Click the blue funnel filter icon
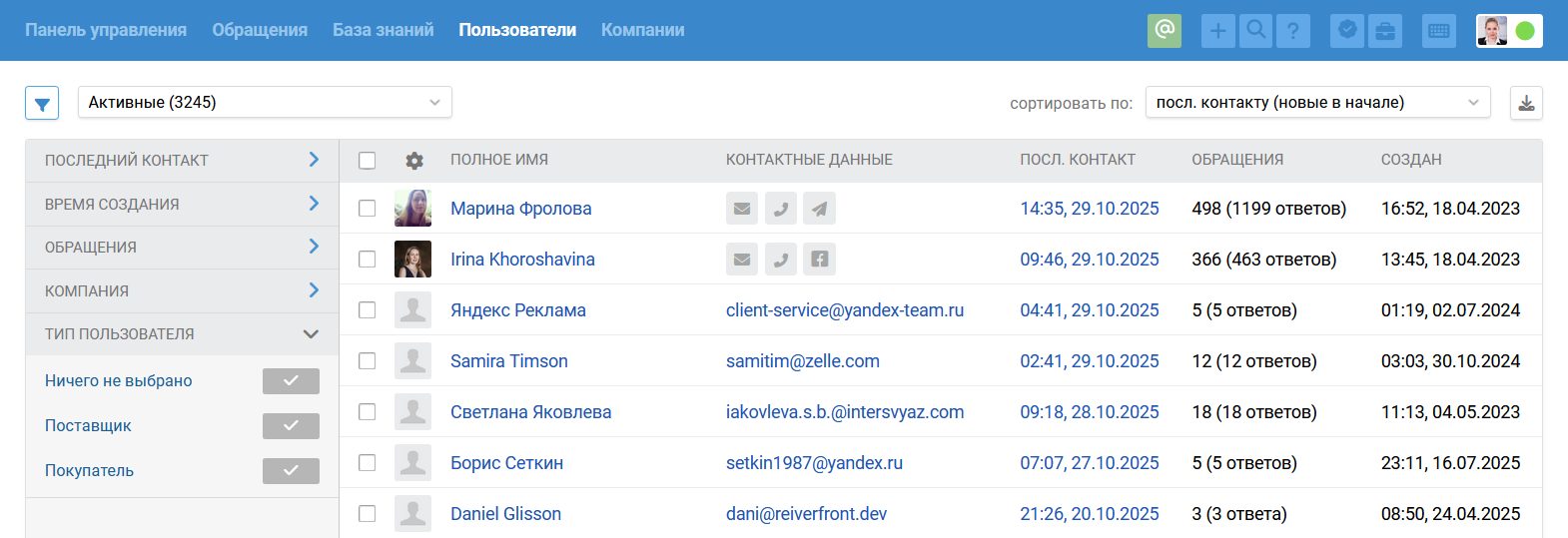This screenshot has width=1568, height=538. pos(42,103)
